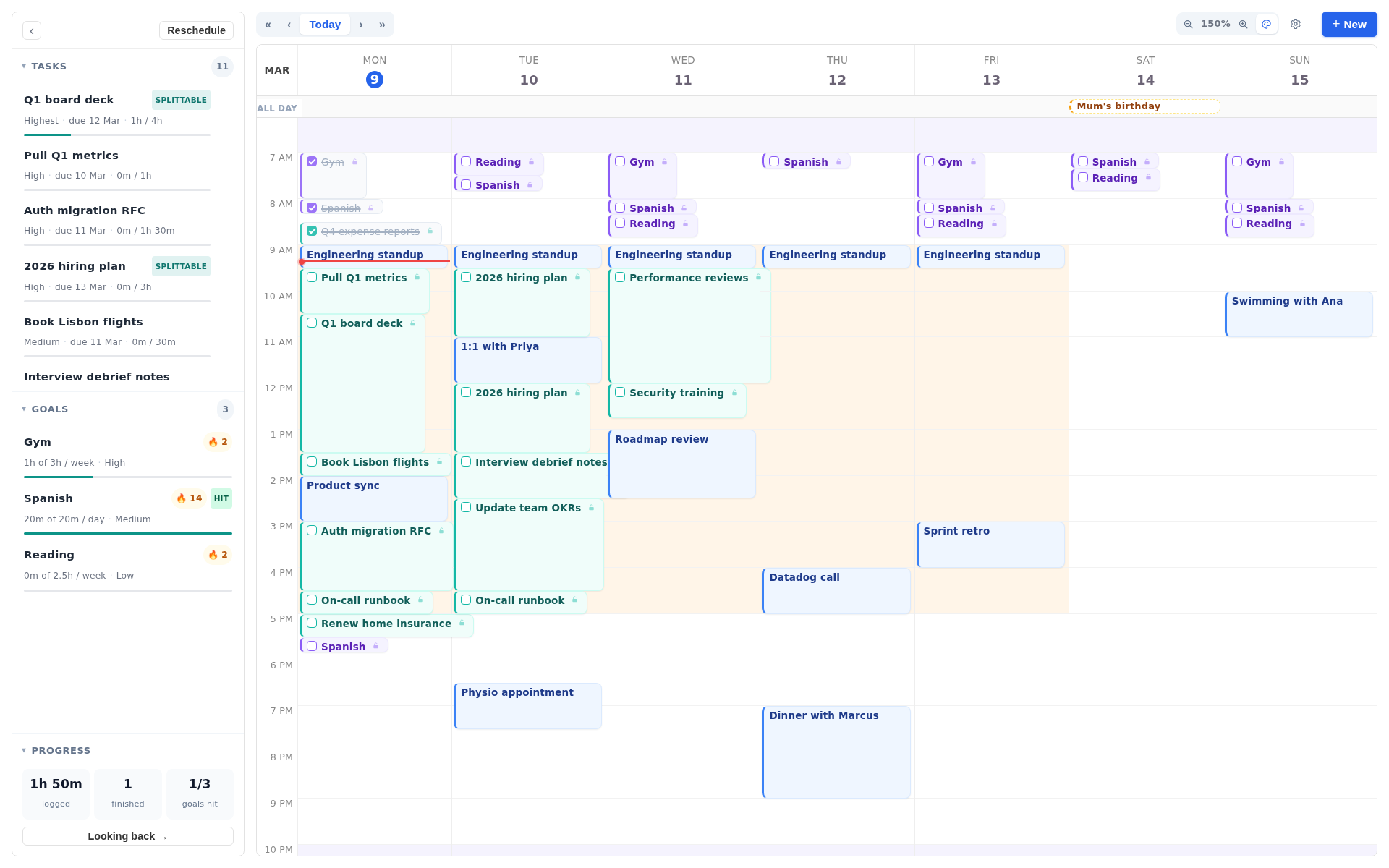Viewport: 1389px width, 868px height.
Task: Click lock icon on Monday evening Spanish event
Action: pos(375,647)
